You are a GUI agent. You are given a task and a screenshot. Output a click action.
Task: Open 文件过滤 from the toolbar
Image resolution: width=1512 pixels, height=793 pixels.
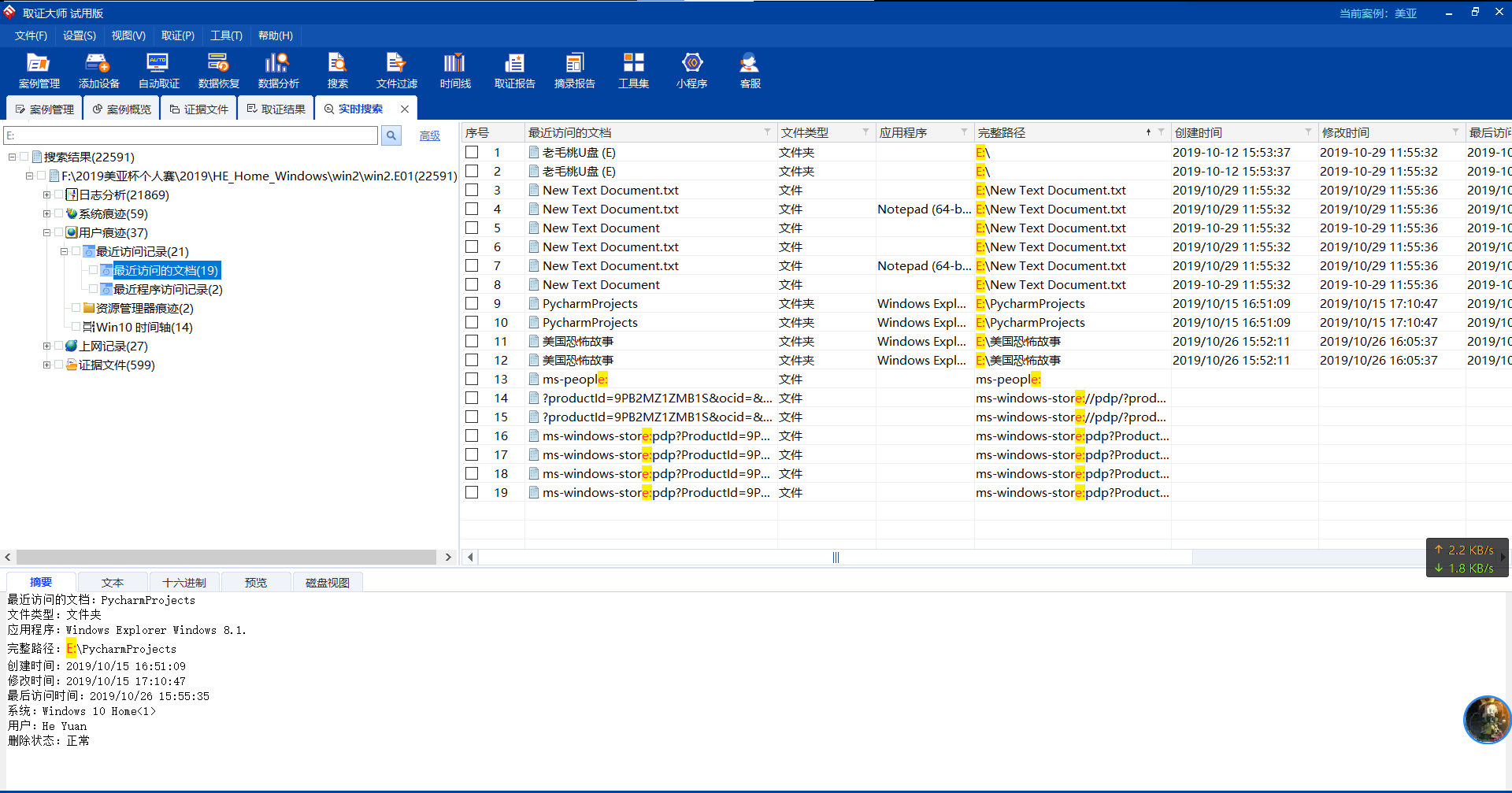point(396,71)
